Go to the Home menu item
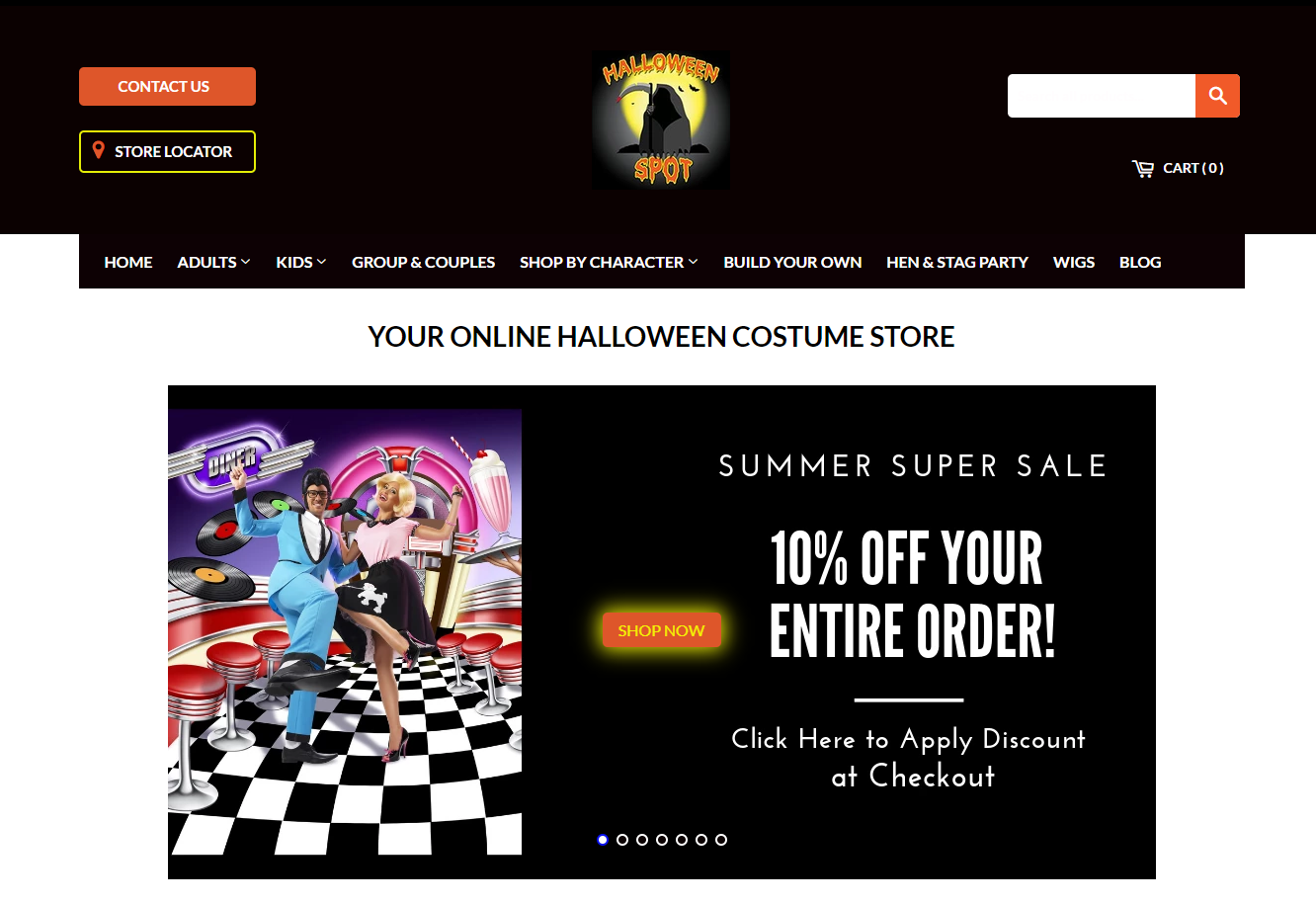1316x904 pixels. (128, 262)
